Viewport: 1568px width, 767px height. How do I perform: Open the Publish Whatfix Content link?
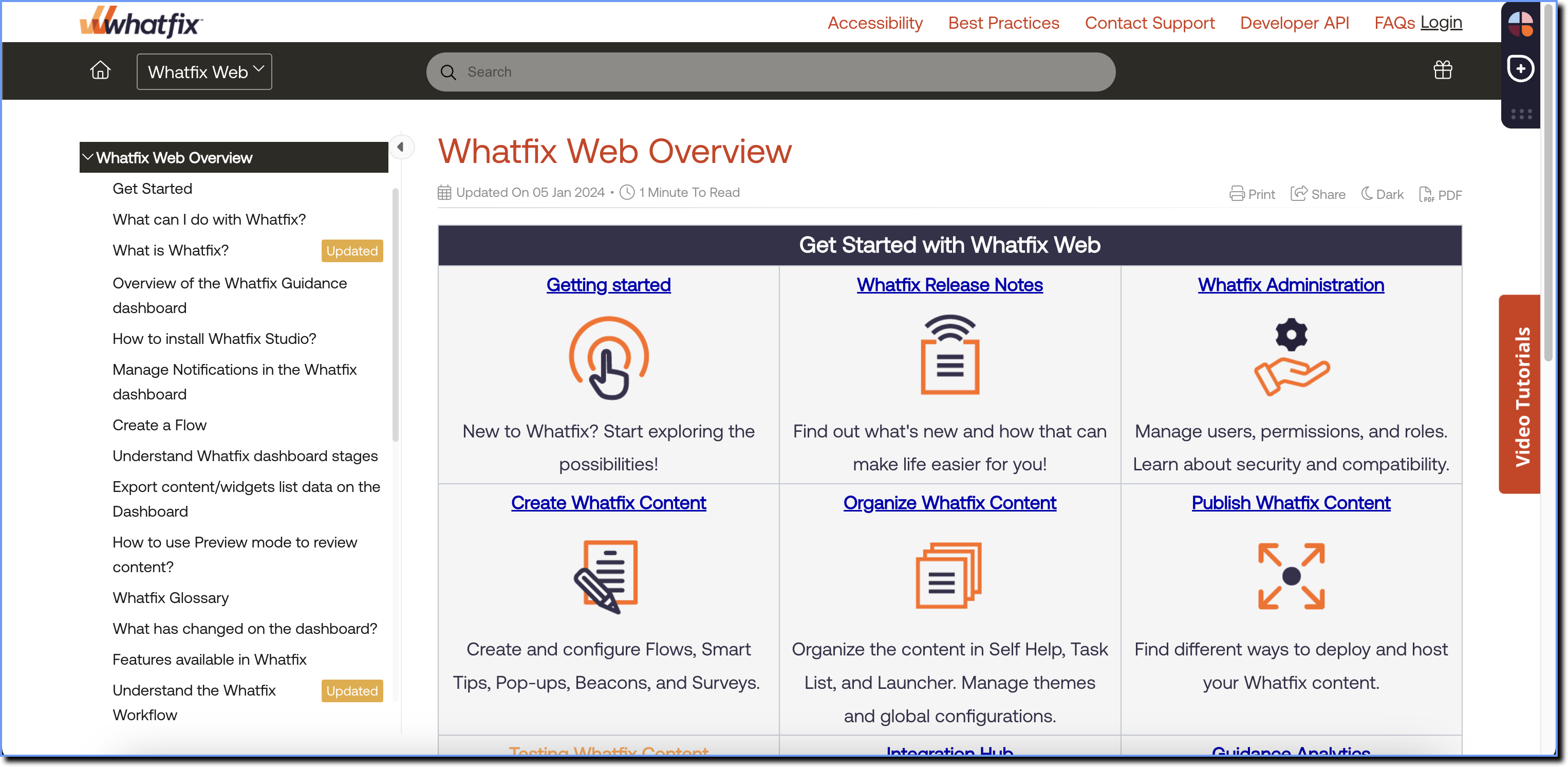click(x=1291, y=503)
